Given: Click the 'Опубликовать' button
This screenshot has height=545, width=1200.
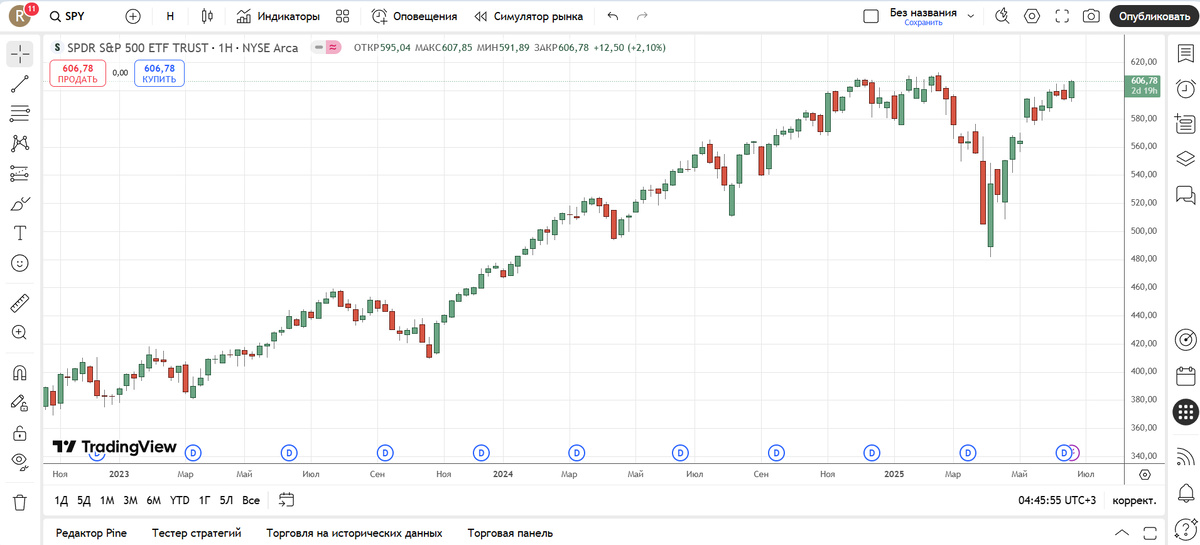Looking at the screenshot, I should point(1153,16).
